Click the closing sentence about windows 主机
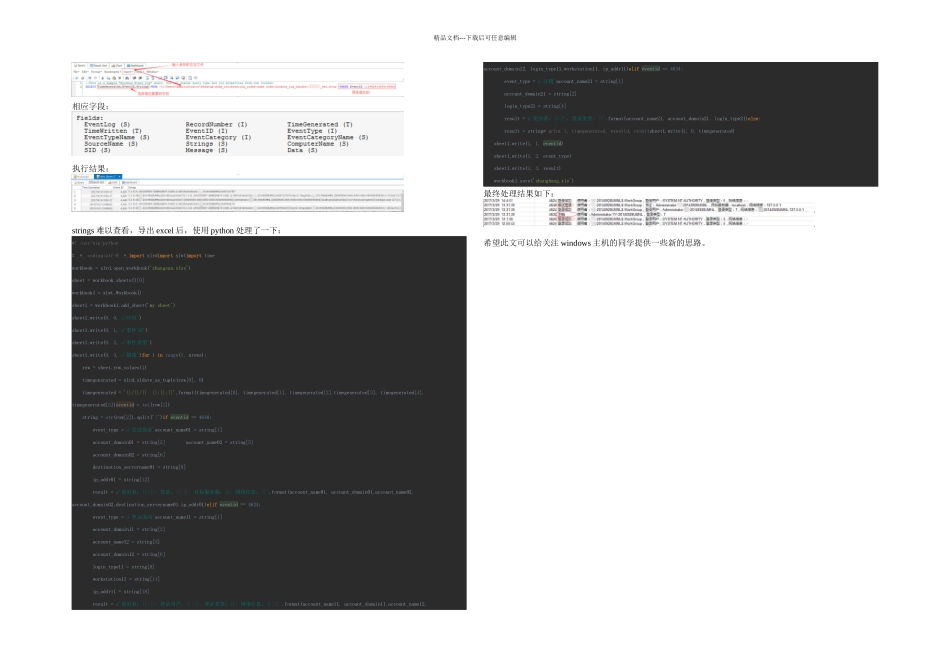 click(x=596, y=243)
